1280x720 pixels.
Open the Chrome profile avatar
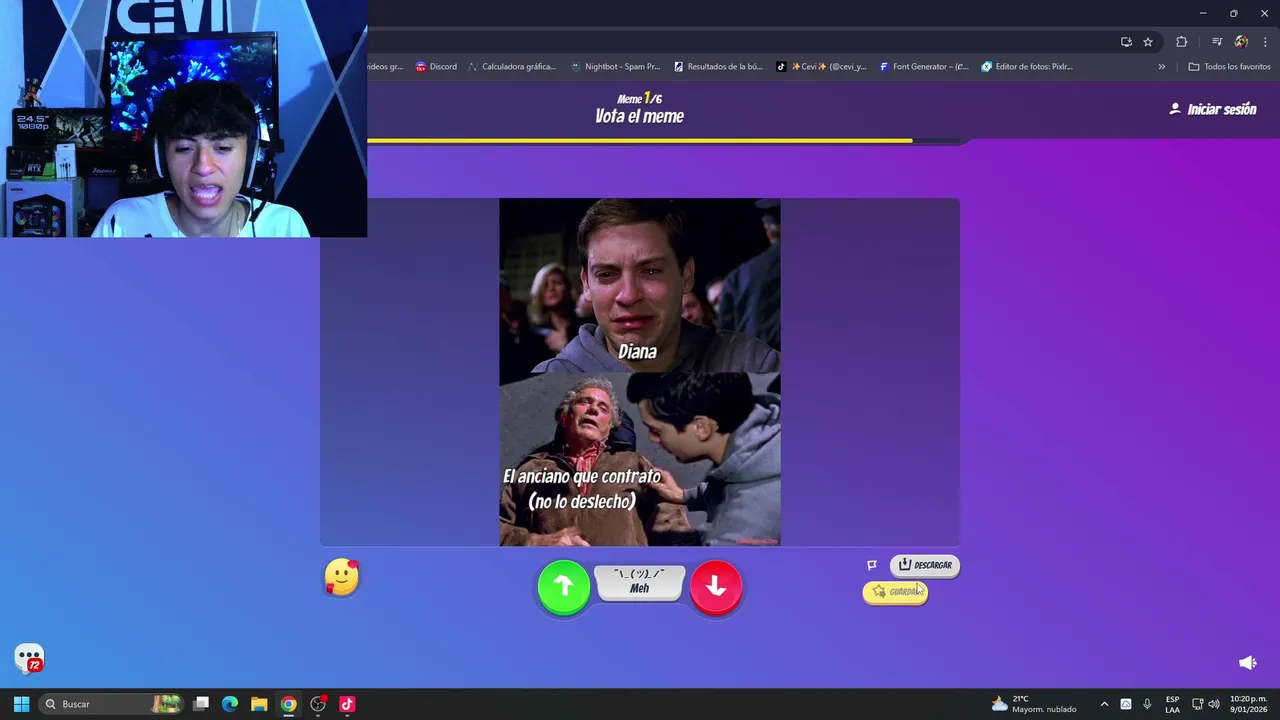(x=1241, y=42)
